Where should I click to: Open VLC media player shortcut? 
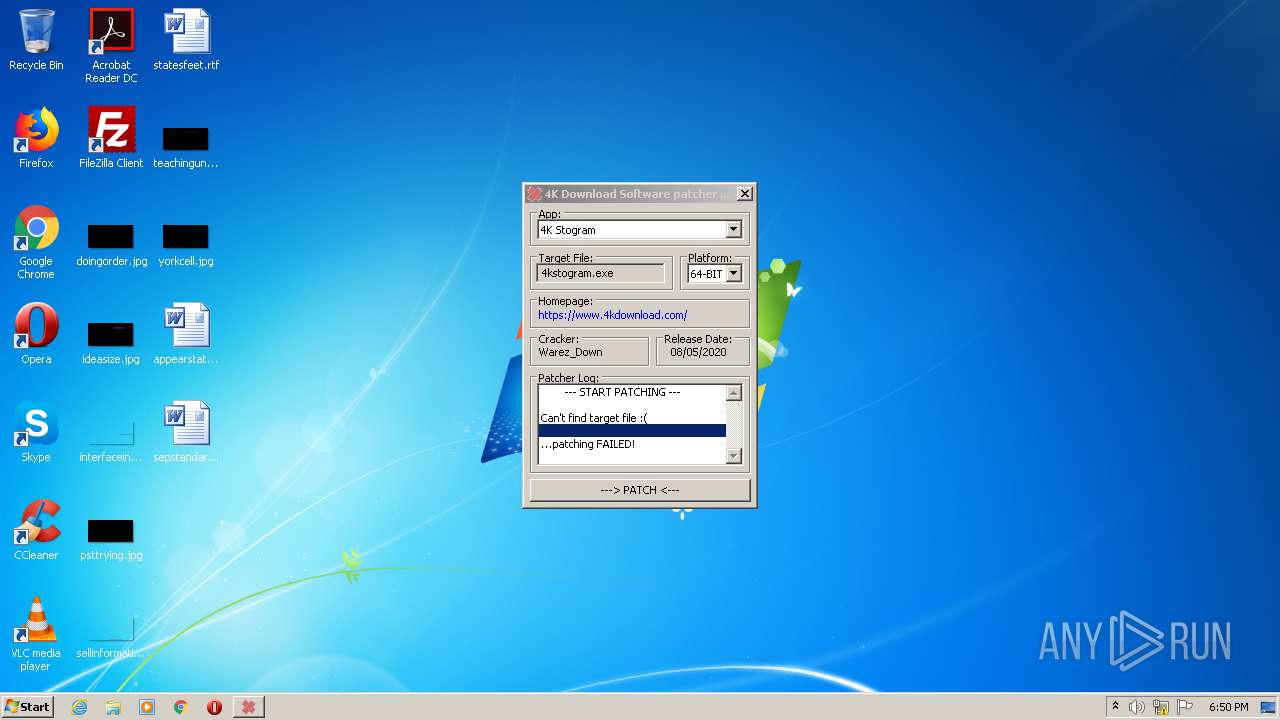[36, 634]
